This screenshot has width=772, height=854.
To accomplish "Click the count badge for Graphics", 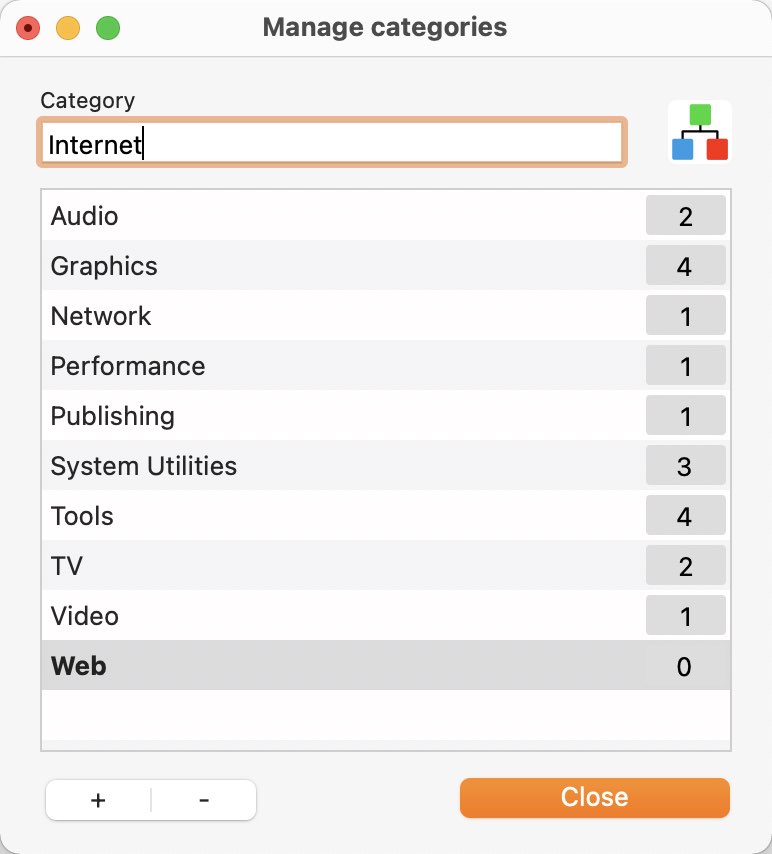I will coord(685,265).
